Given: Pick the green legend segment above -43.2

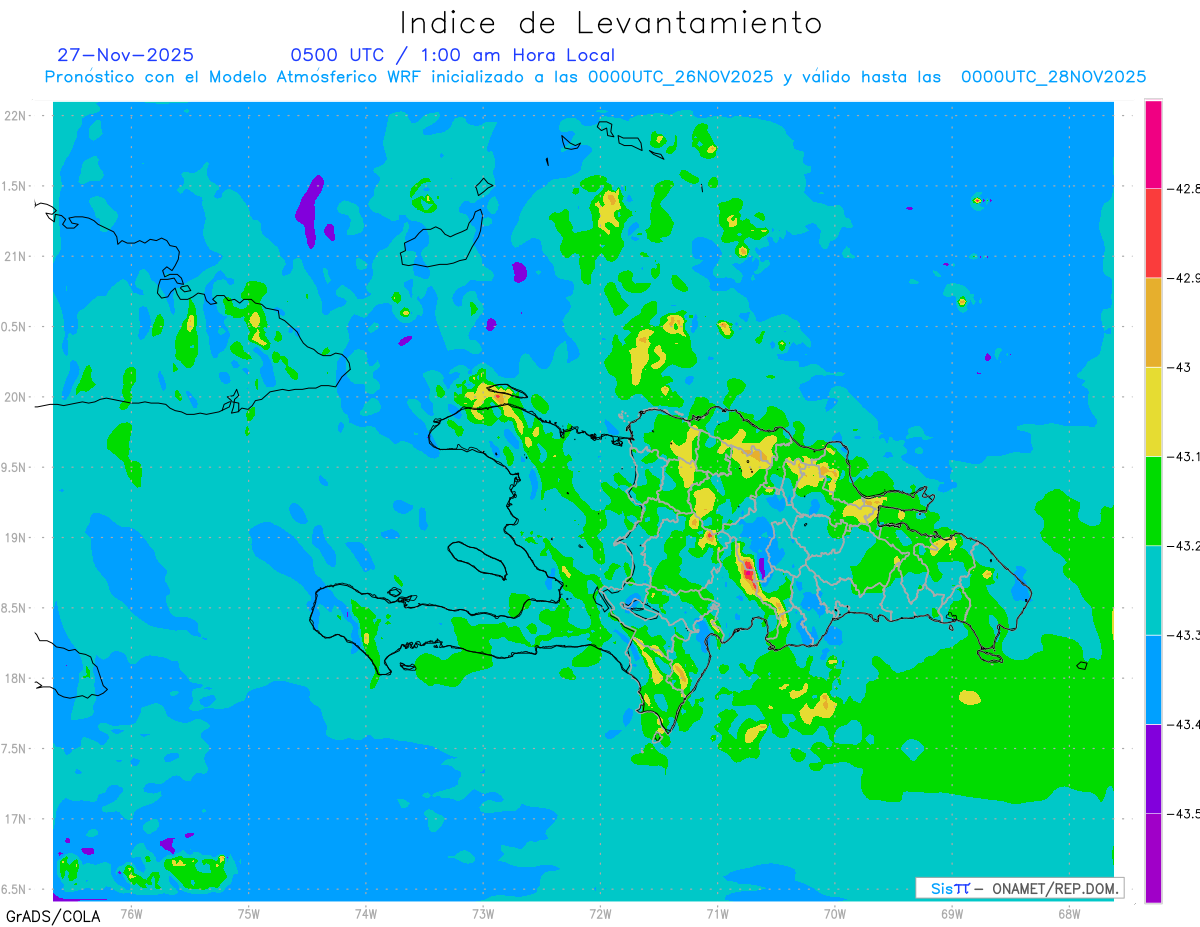Looking at the screenshot, I should 1153,500.
